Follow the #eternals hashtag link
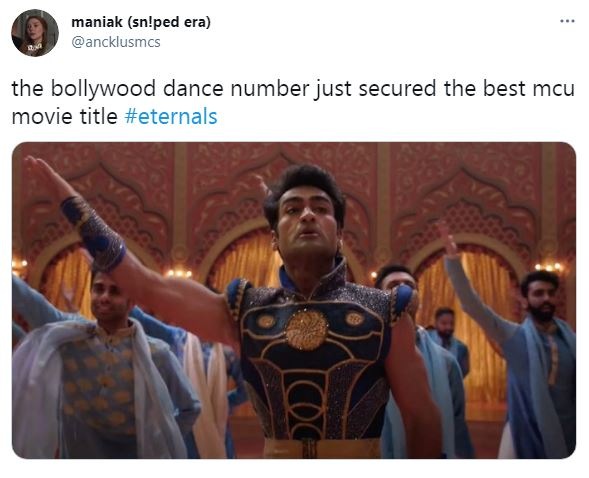589x478 pixels. coord(171,116)
